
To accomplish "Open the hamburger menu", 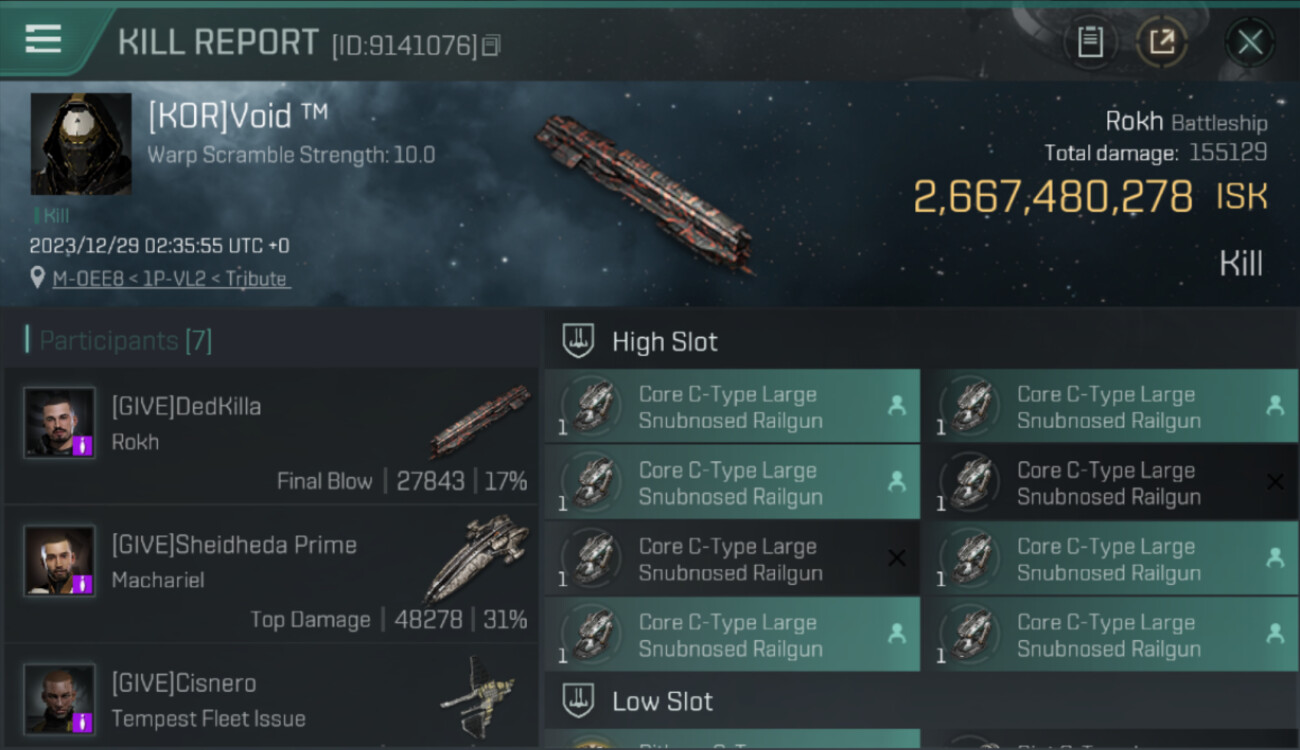I will coord(43,39).
